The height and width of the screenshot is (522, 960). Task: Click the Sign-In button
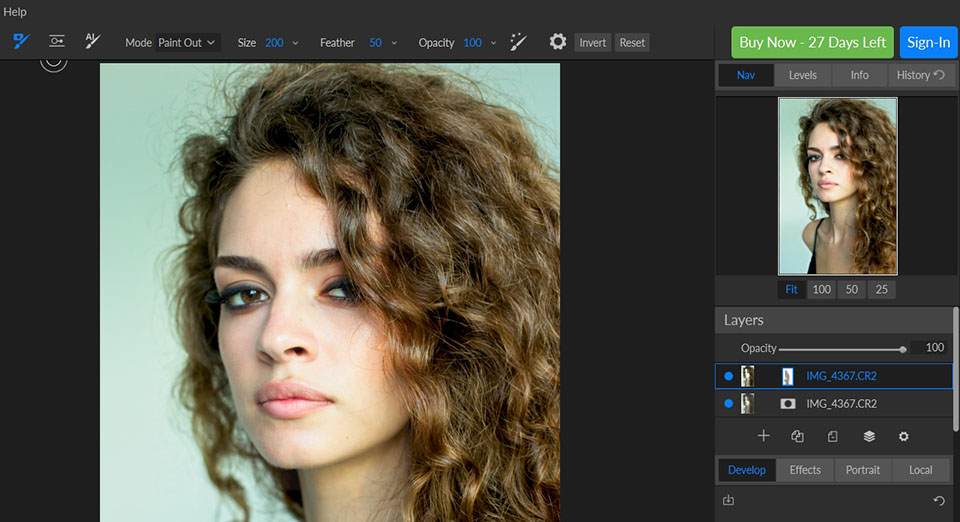pyautogui.click(x=929, y=42)
